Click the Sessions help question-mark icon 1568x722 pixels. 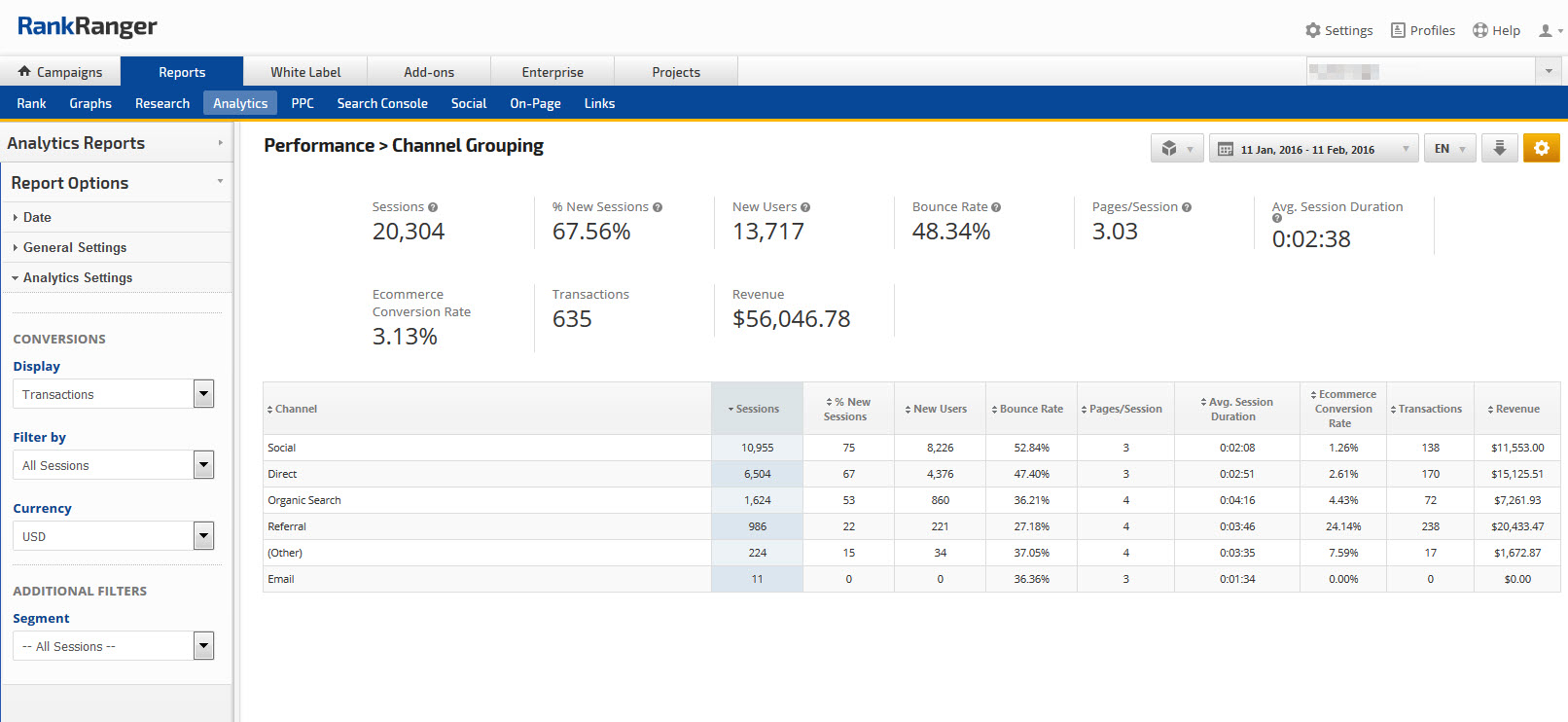tap(433, 207)
